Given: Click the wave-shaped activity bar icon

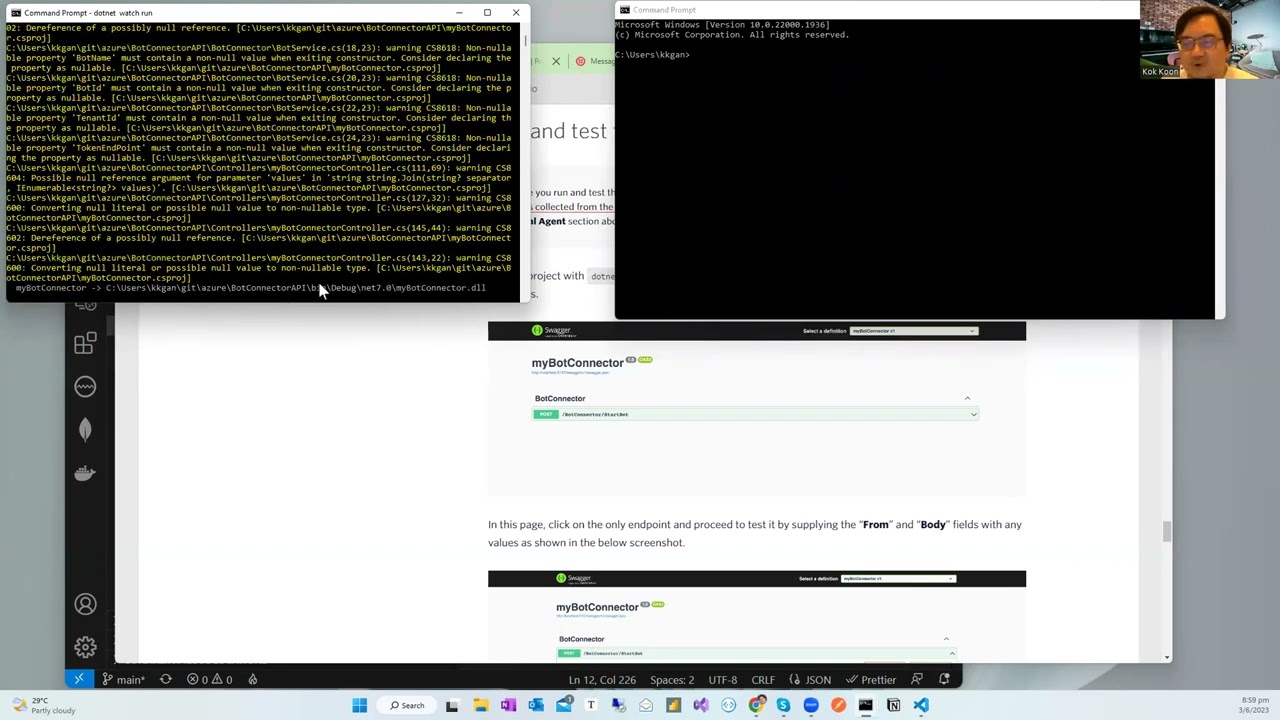Looking at the screenshot, I should [85, 386].
